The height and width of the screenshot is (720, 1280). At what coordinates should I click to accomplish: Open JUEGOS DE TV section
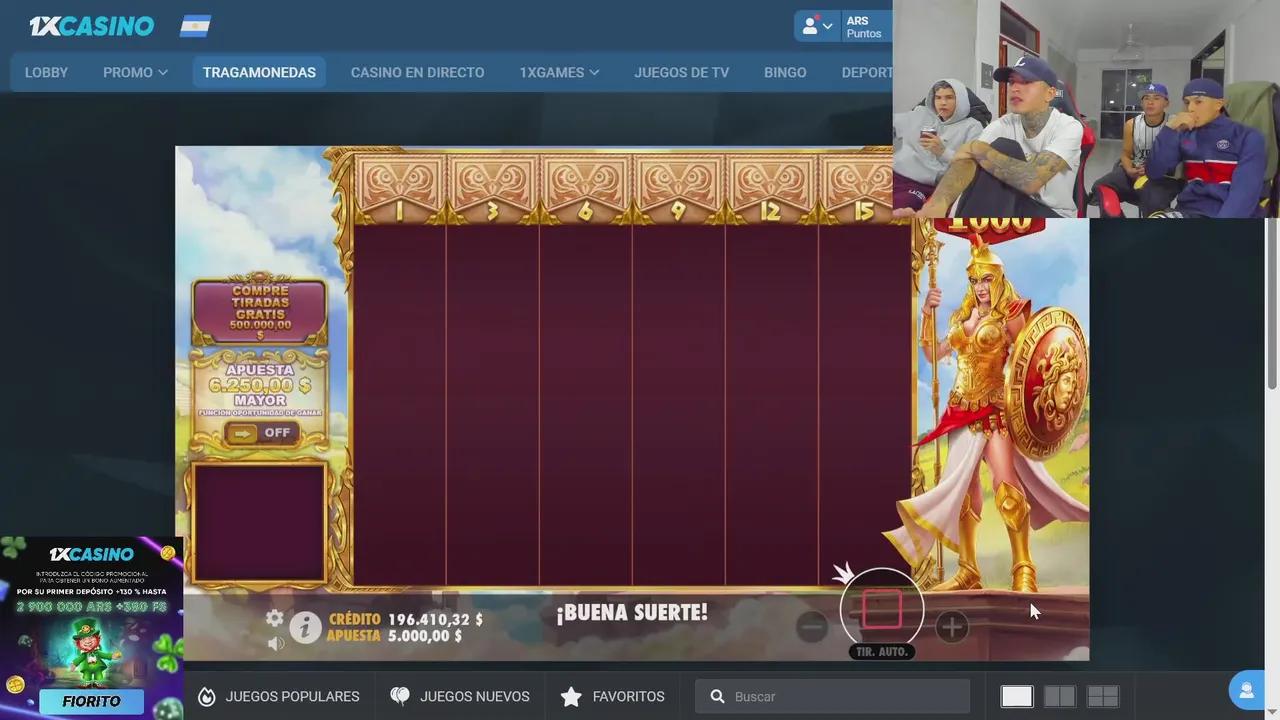(681, 72)
